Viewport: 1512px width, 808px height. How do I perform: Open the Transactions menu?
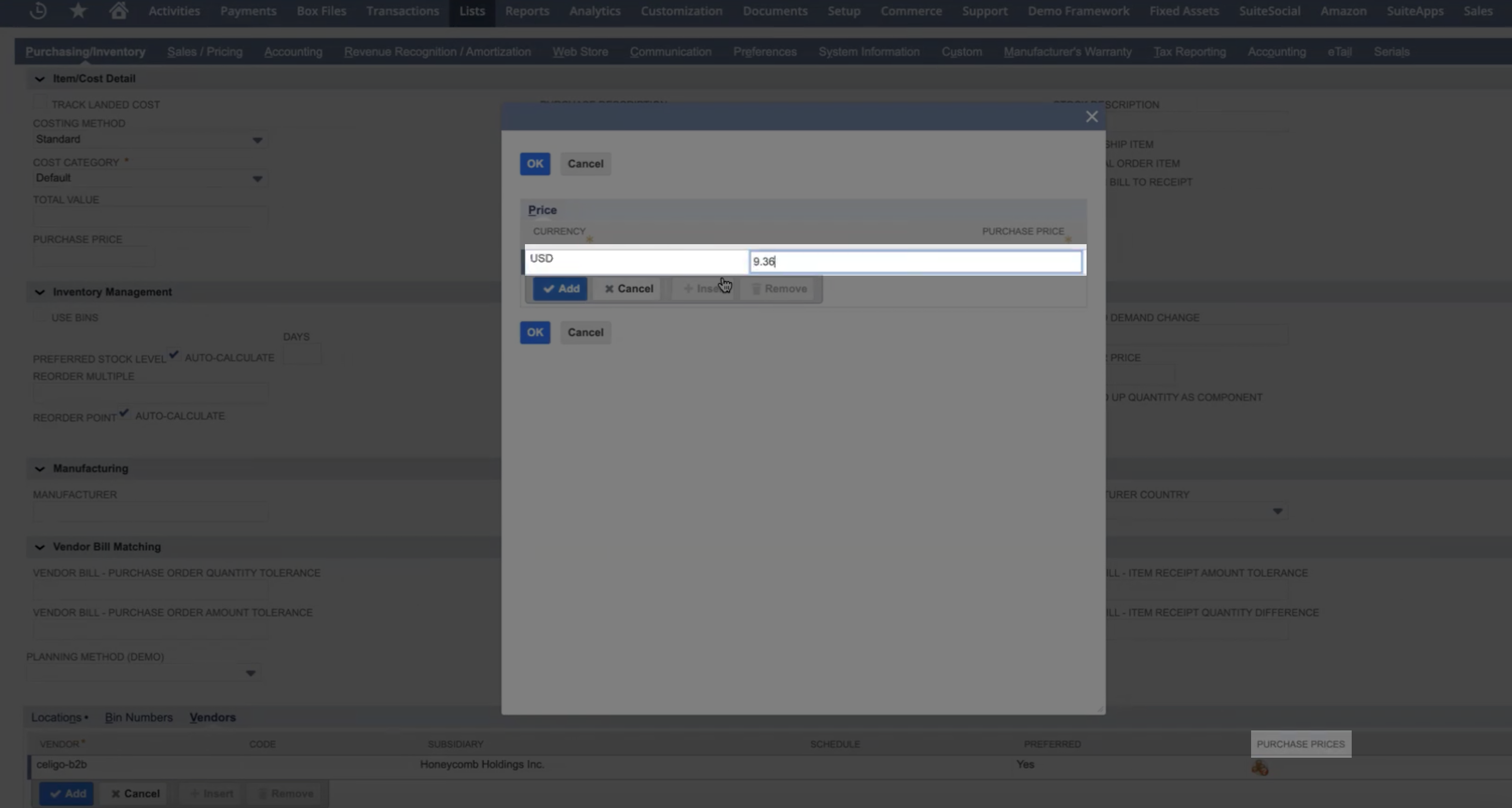[x=403, y=11]
